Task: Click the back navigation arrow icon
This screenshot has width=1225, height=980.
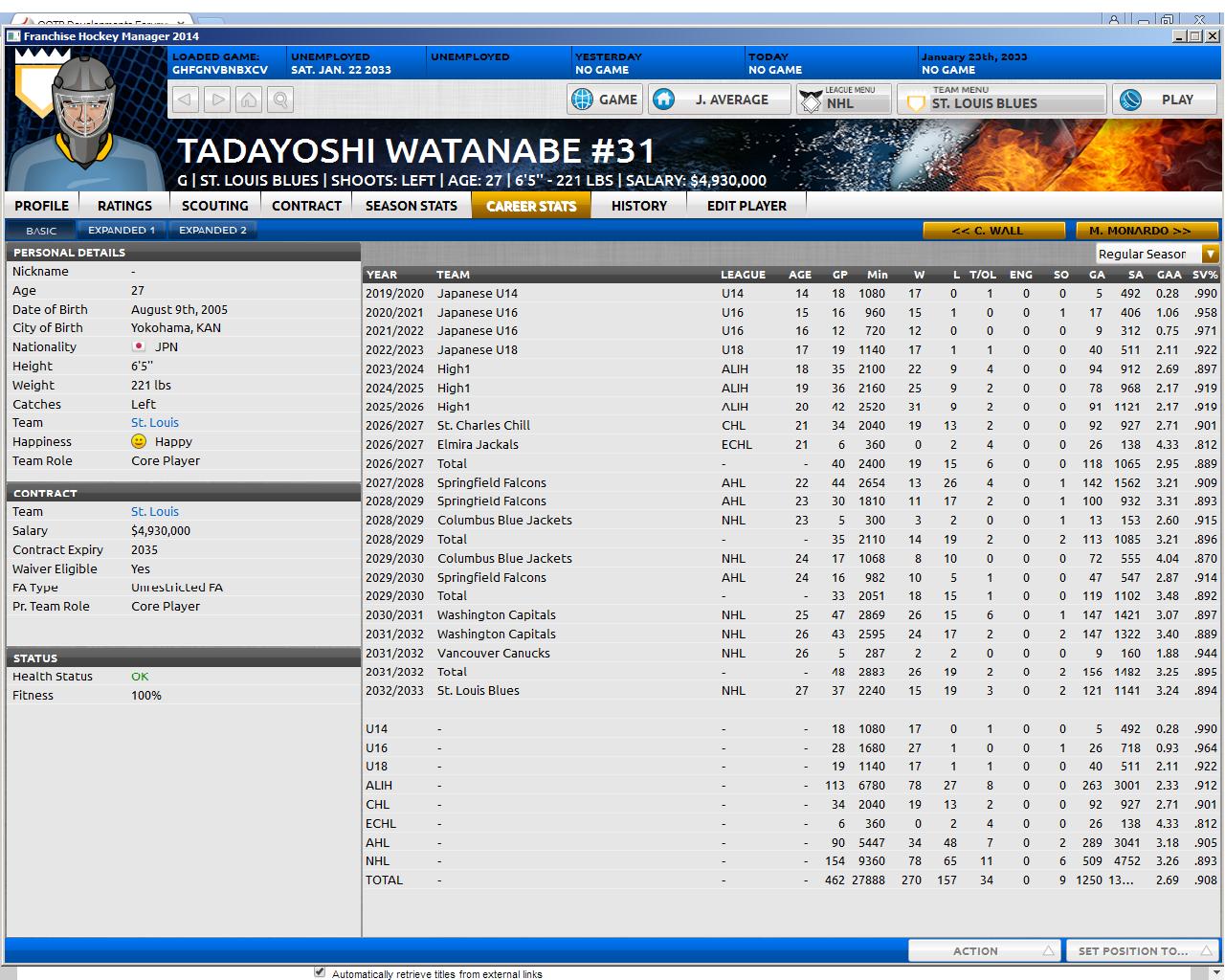Action: [x=186, y=100]
